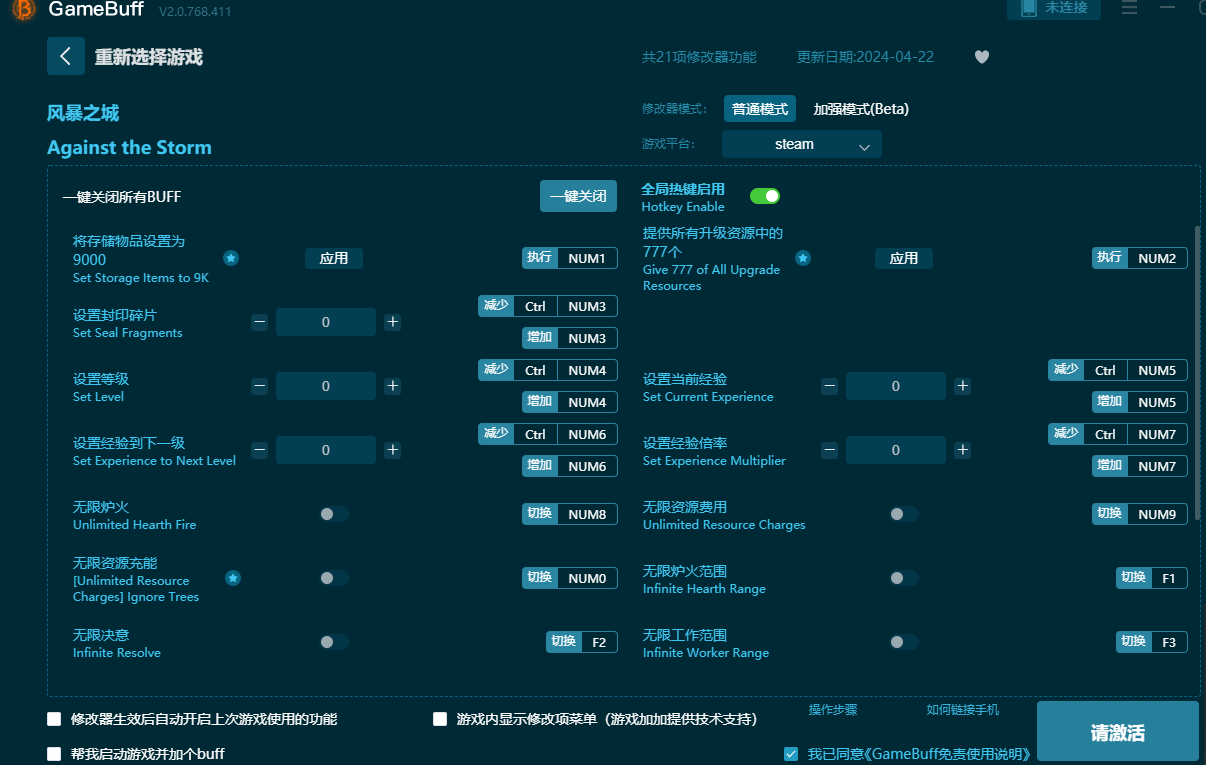The height and width of the screenshot is (765, 1206).
Task: Click the back arrow beside 重新选择游戏
Action: (65, 56)
